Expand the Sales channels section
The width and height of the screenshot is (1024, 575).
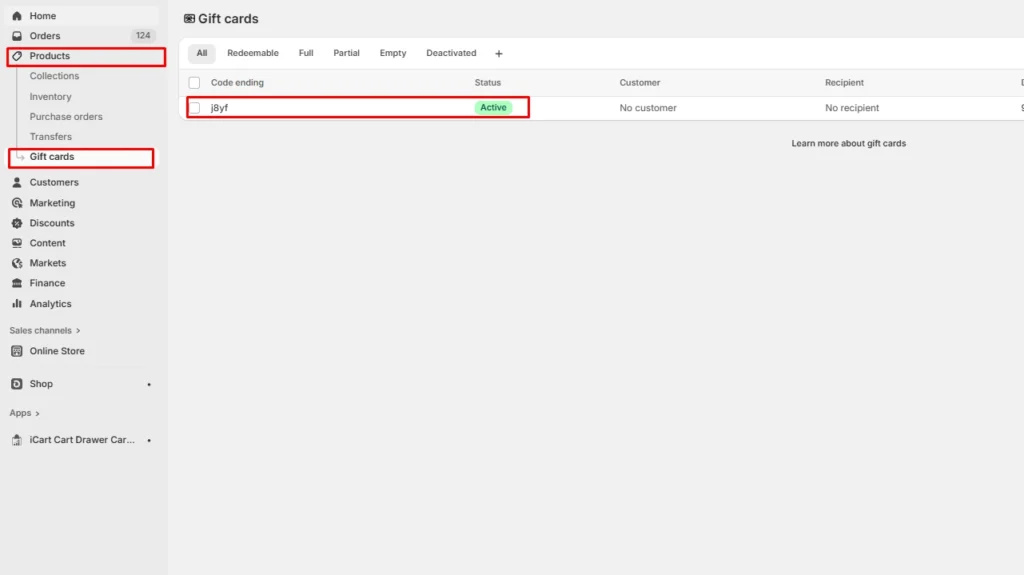tap(44, 331)
